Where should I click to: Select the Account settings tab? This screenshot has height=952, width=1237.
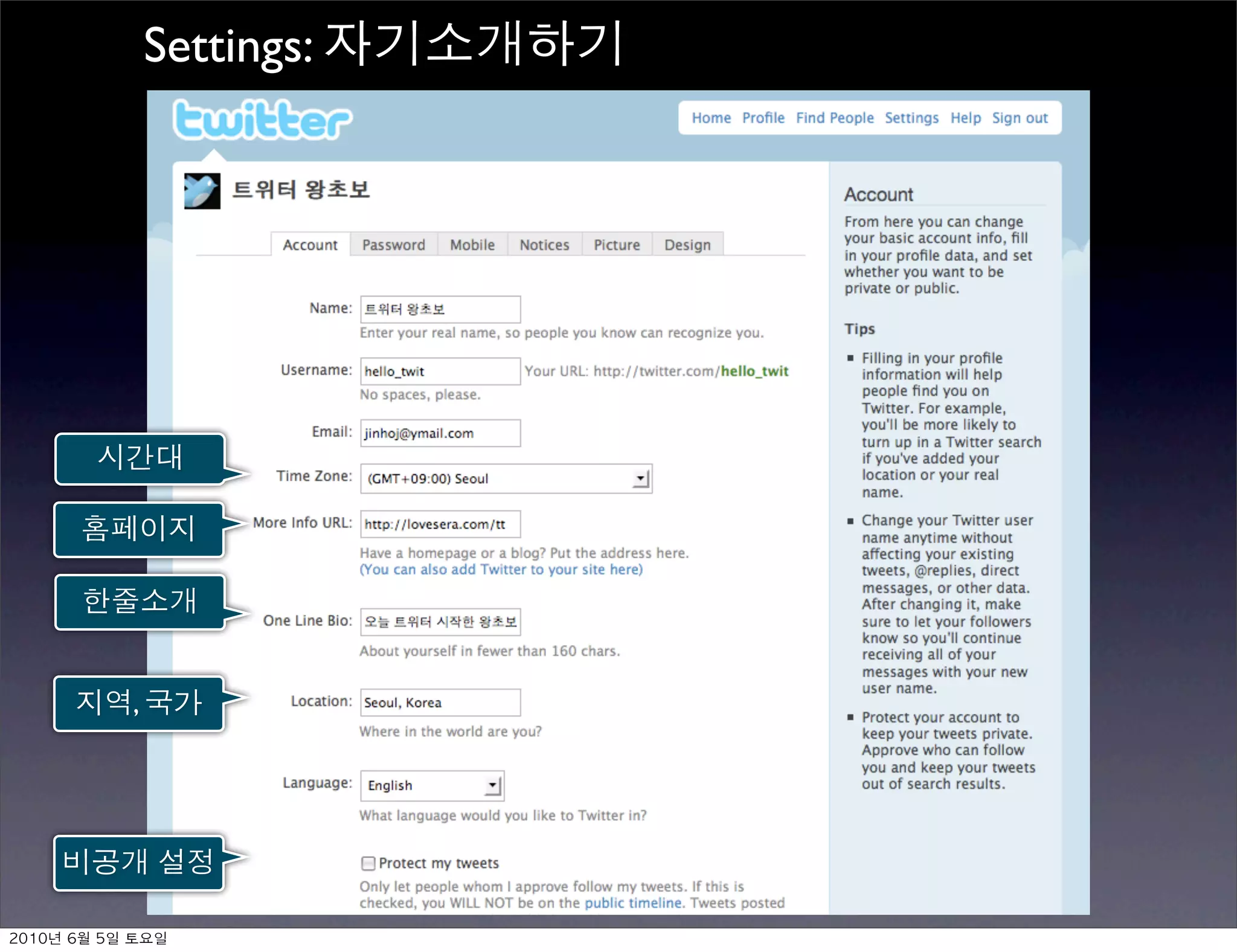coord(310,245)
